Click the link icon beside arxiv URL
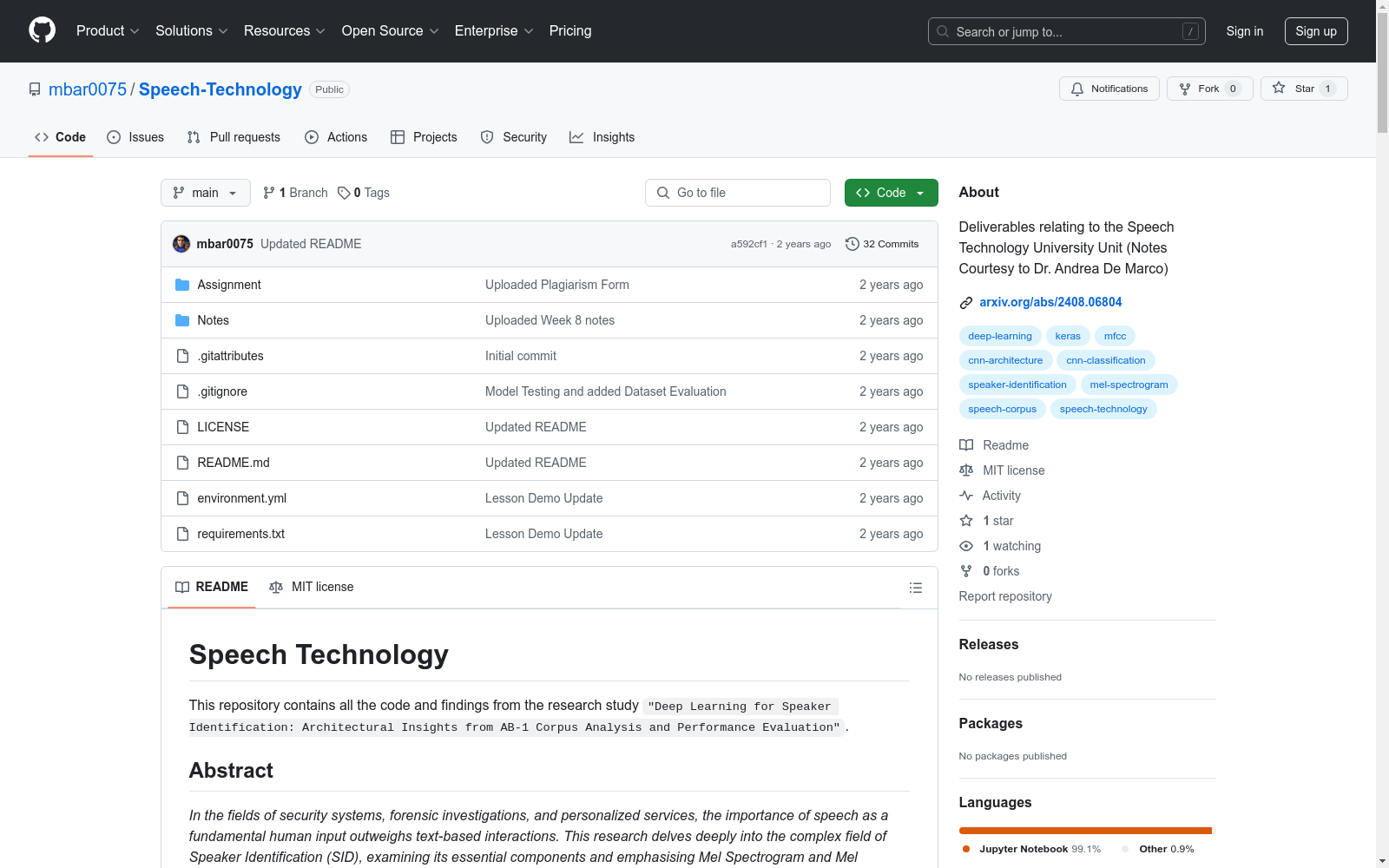This screenshot has height=868, width=1389. pyautogui.click(x=966, y=303)
